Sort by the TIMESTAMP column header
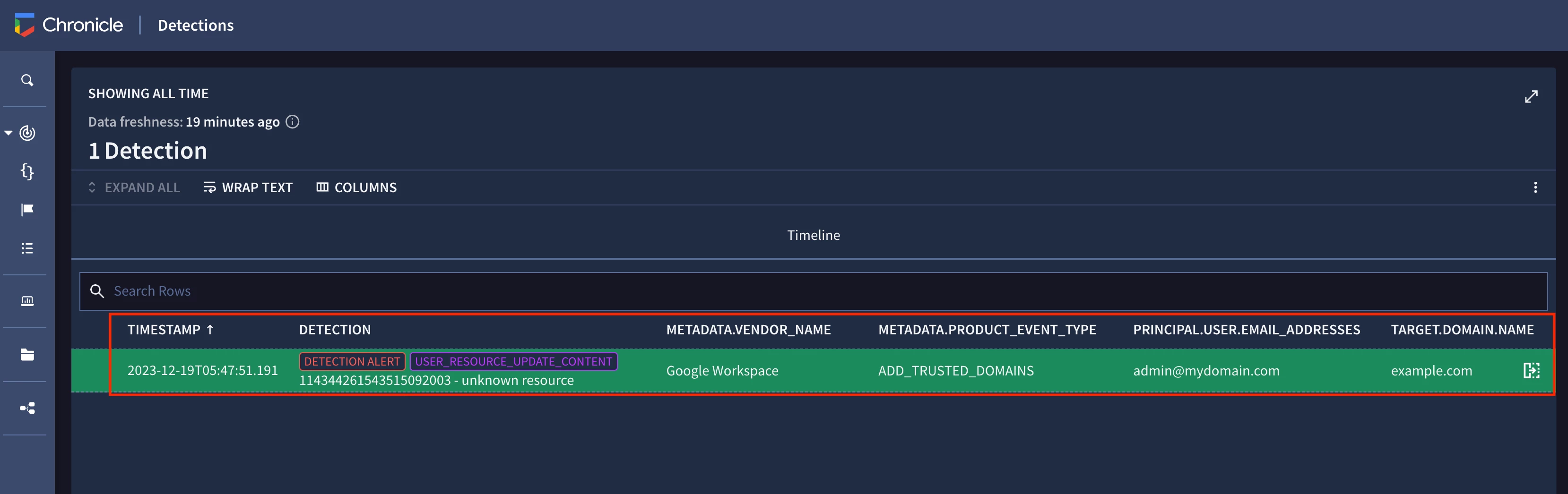This screenshot has width=1568, height=494. [x=164, y=330]
